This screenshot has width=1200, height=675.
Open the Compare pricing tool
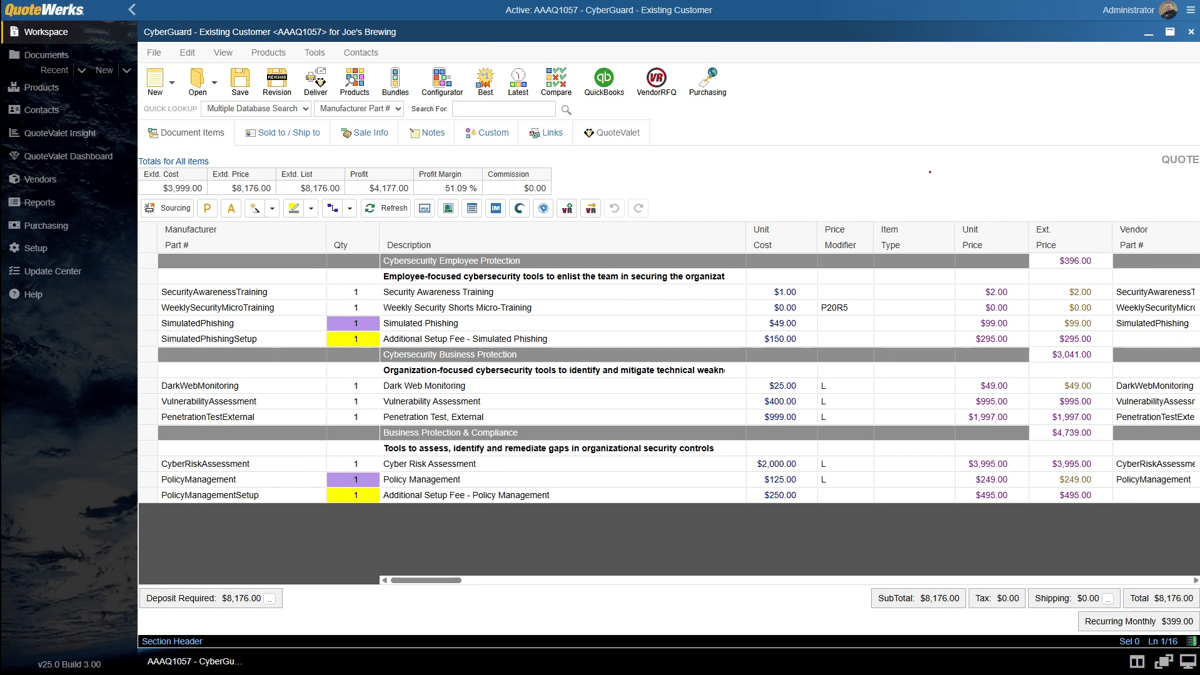coord(556,81)
